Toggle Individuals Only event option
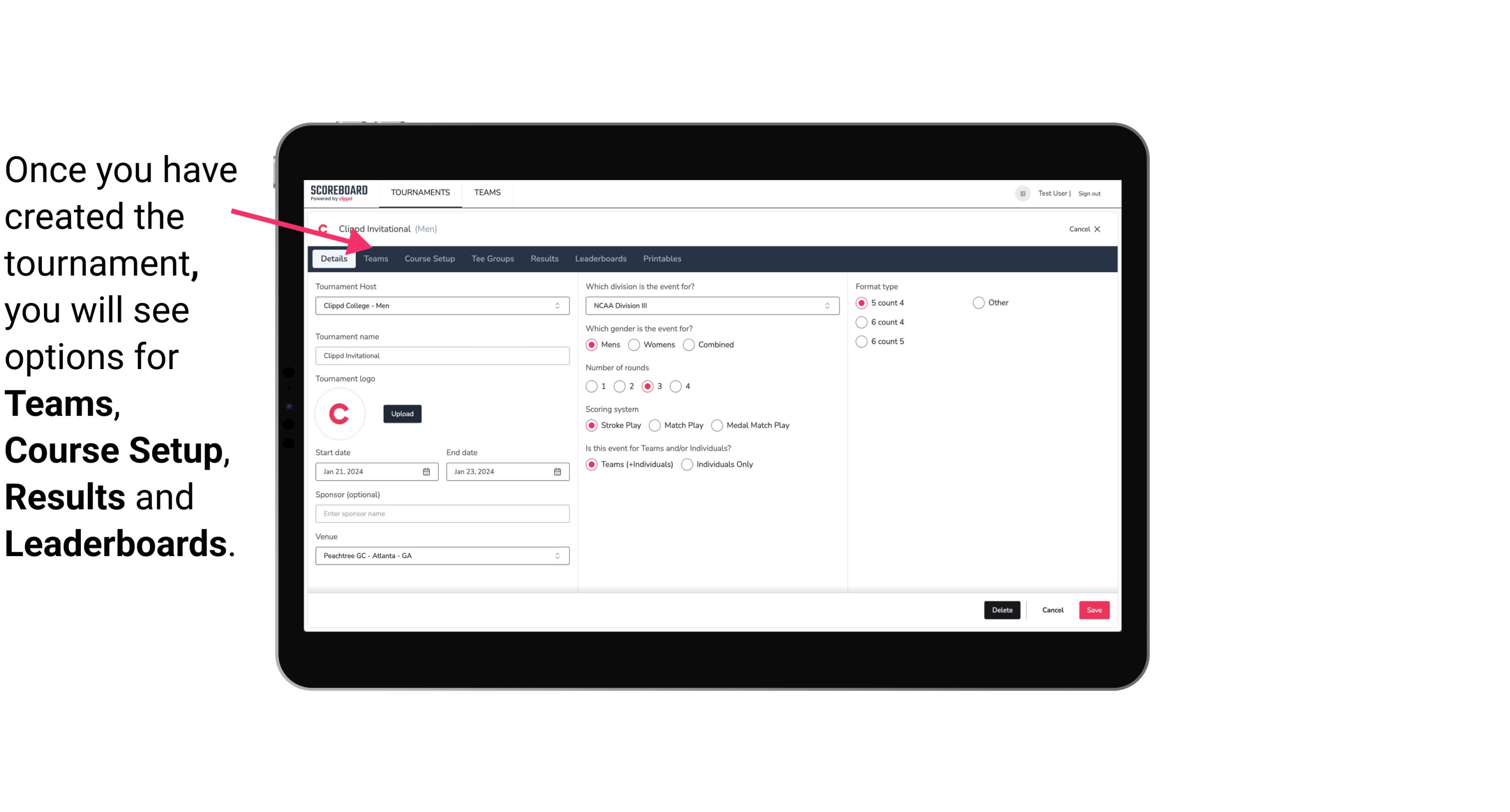This screenshot has height=812, width=1510. click(x=688, y=464)
